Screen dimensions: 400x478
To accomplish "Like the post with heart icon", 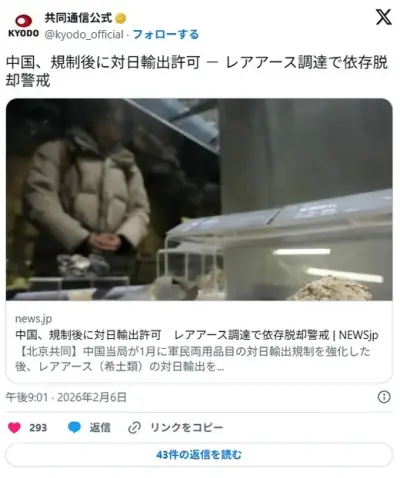I will pyautogui.click(x=14, y=428).
